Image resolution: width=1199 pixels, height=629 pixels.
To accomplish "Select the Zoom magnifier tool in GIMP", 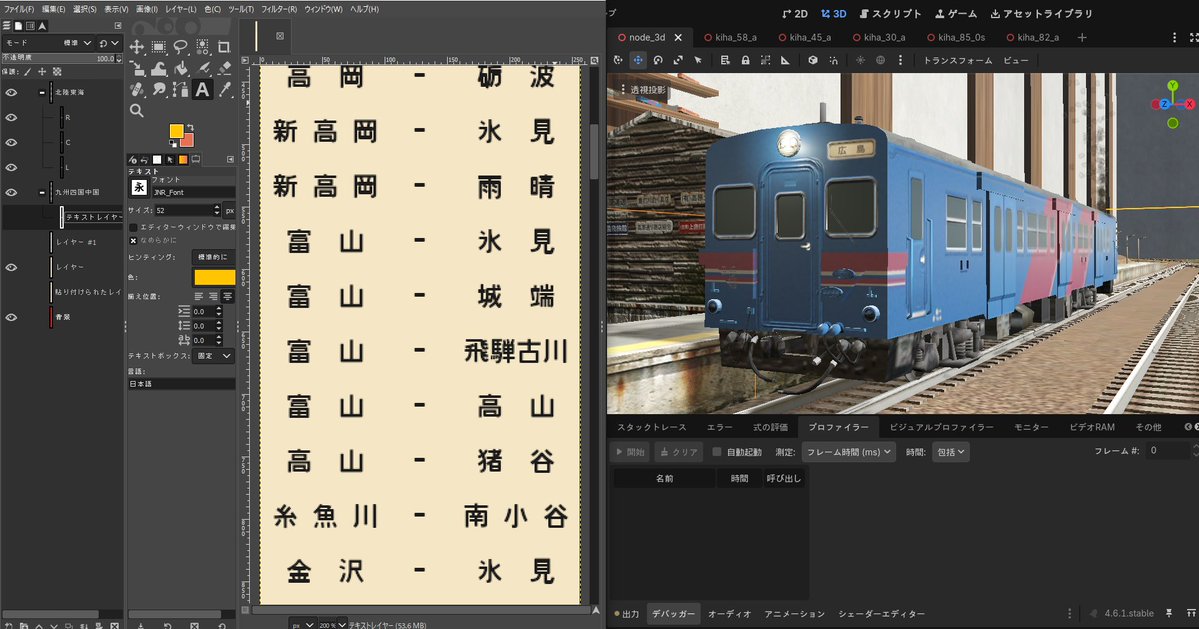I will tap(137, 111).
